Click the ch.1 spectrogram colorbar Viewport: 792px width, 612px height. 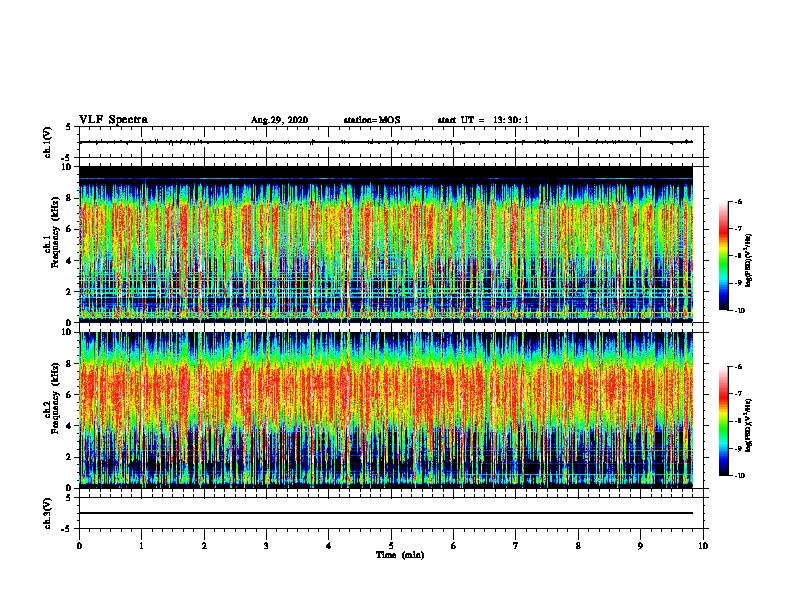click(x=723, y=256)
